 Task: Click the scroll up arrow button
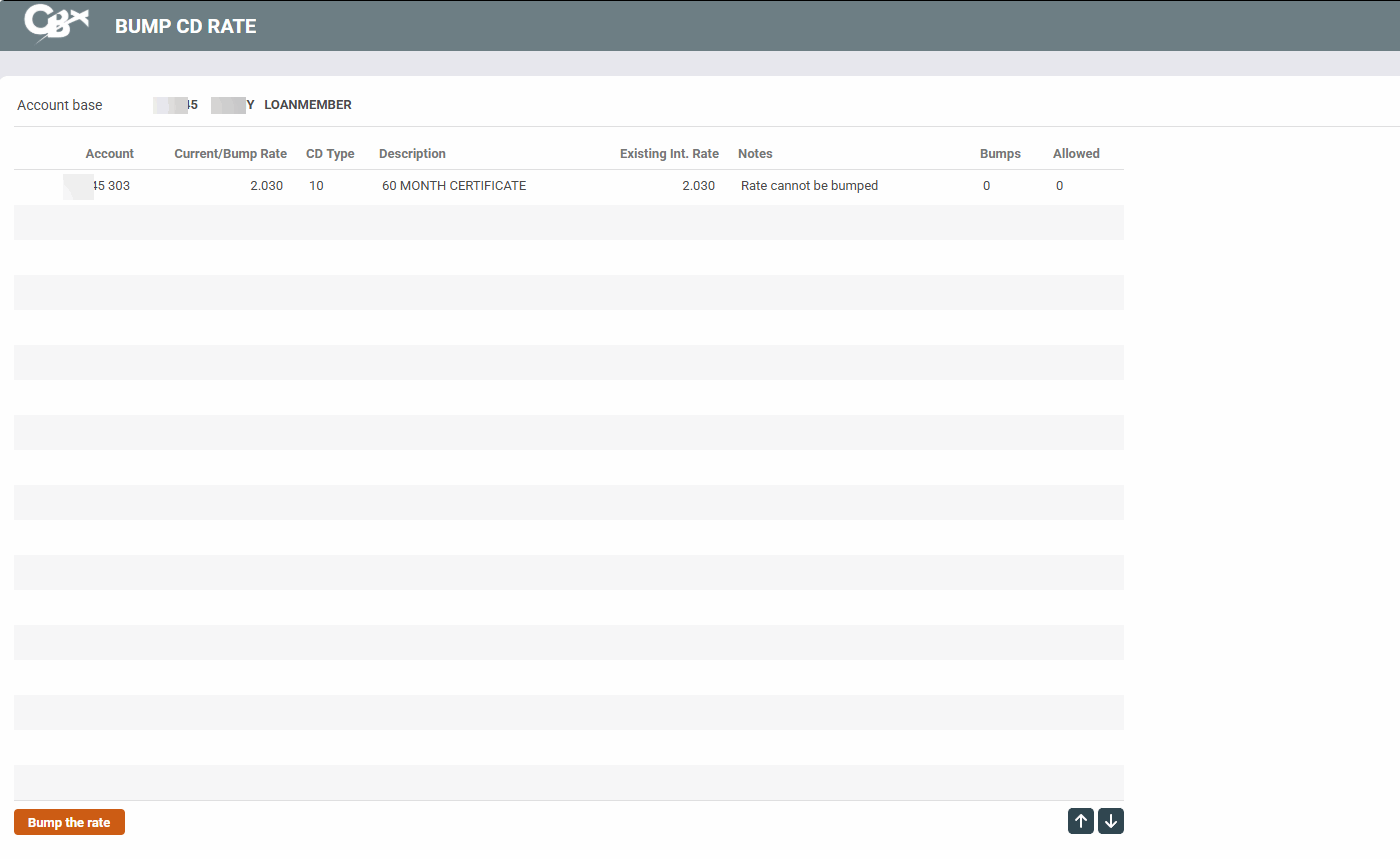point(1081,821)
